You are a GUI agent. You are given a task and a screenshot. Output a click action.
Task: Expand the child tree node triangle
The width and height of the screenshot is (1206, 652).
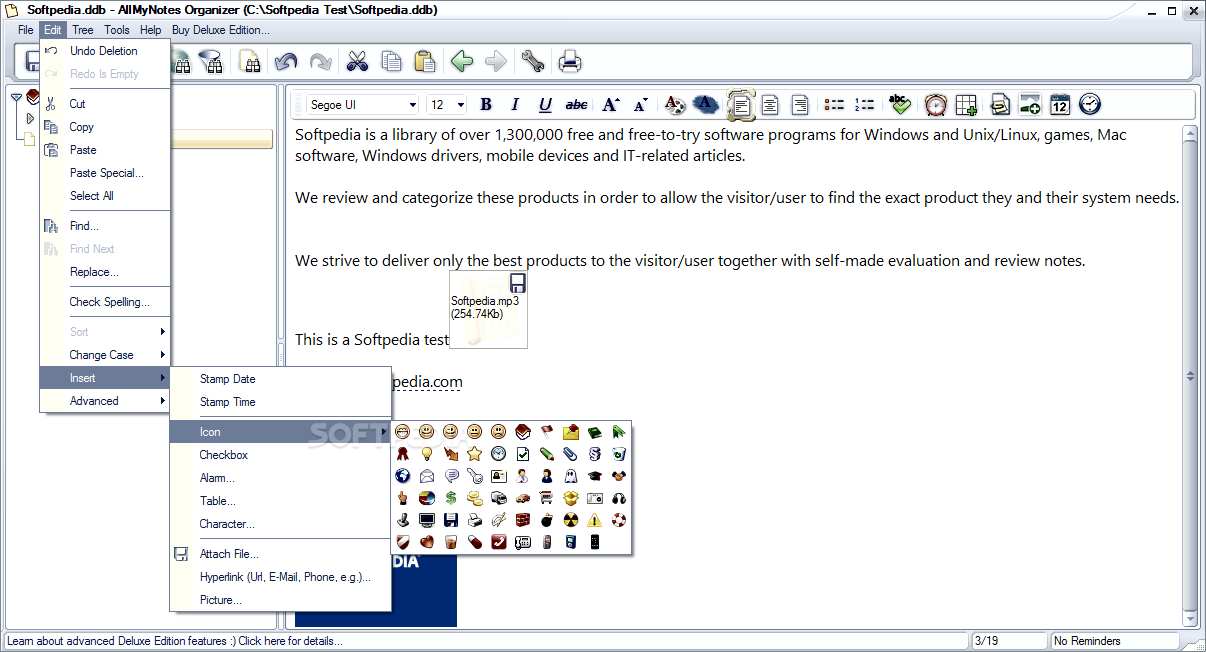30,118
